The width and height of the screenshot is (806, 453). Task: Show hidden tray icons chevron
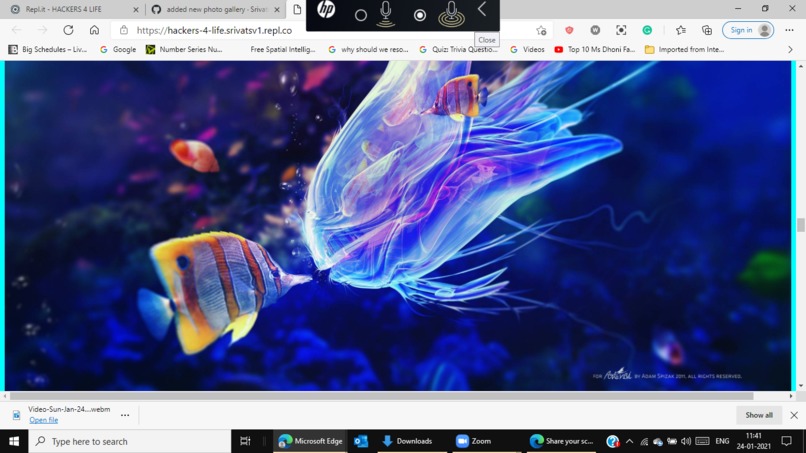click(x=629, y=441)
